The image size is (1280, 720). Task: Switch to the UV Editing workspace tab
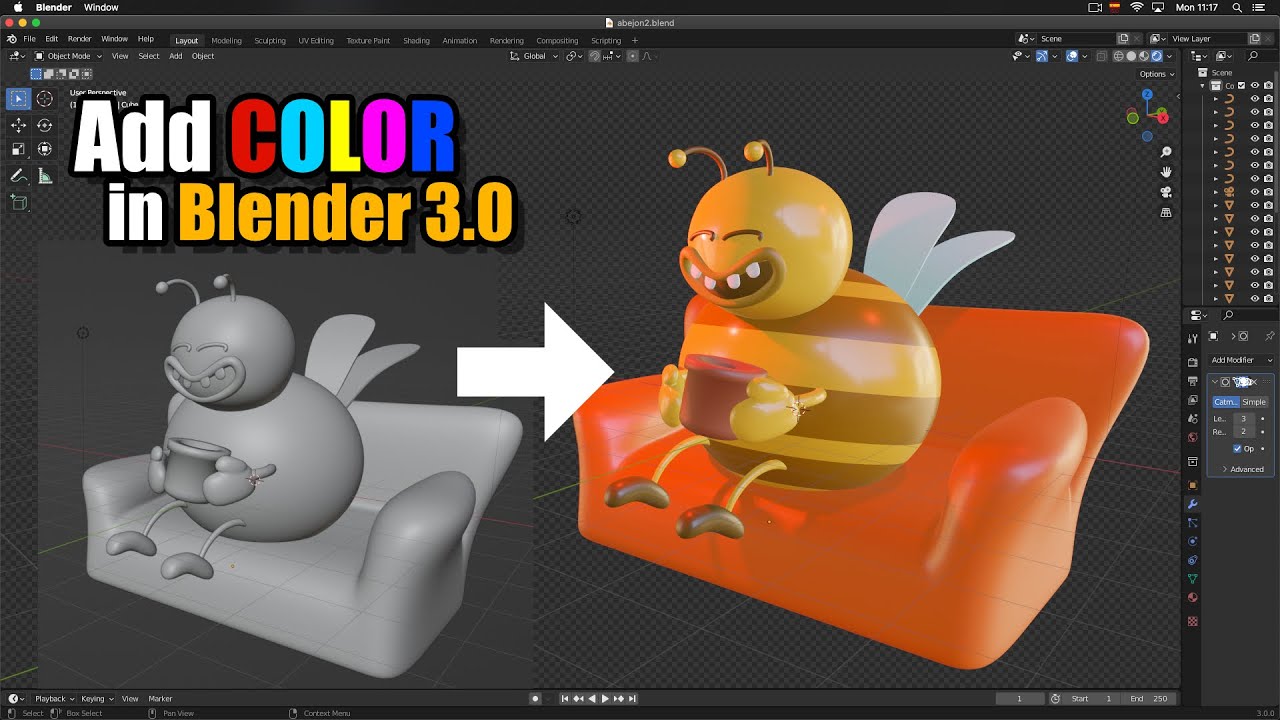[316, 41]
